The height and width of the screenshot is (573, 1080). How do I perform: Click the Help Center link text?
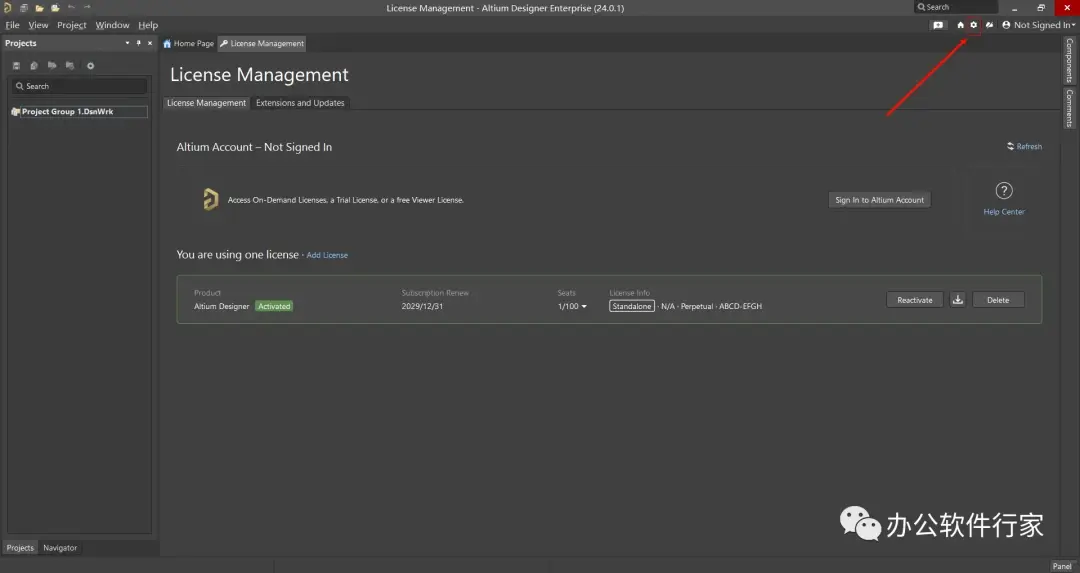pyautogui.click(x=1004, y=211)
